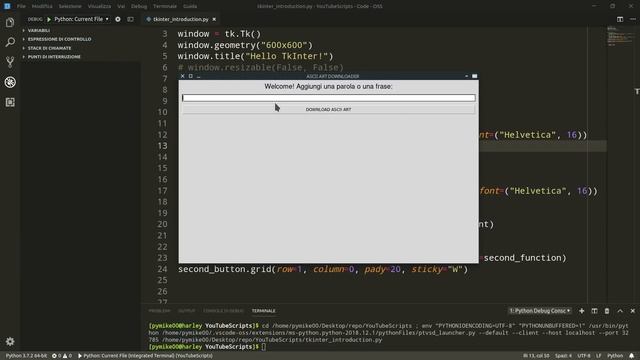The image size is (640, 360).
Task: Change language mode via Python status item
Action: [615, 356]
